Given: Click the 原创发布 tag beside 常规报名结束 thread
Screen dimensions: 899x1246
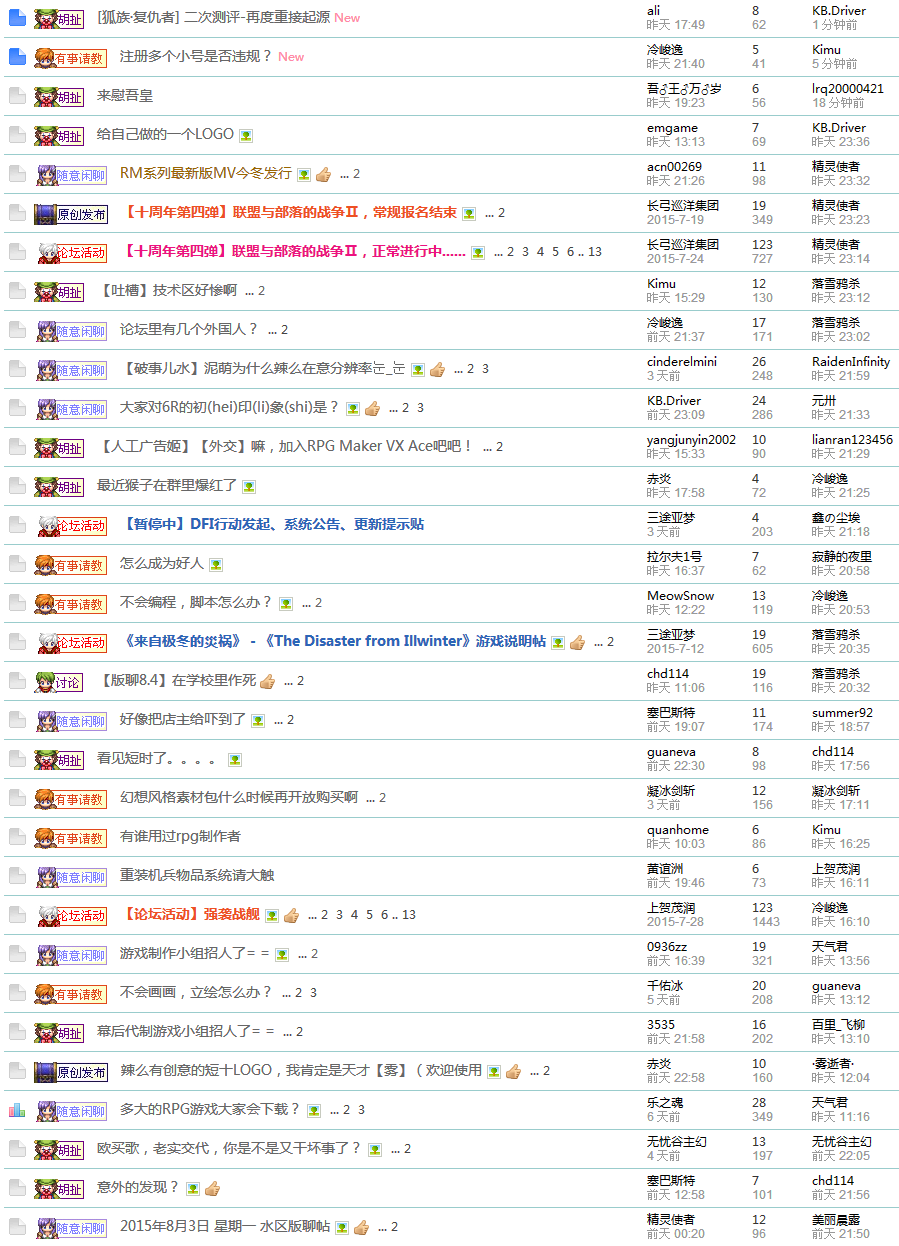Looking at the screenshot, I should (71, 214).
